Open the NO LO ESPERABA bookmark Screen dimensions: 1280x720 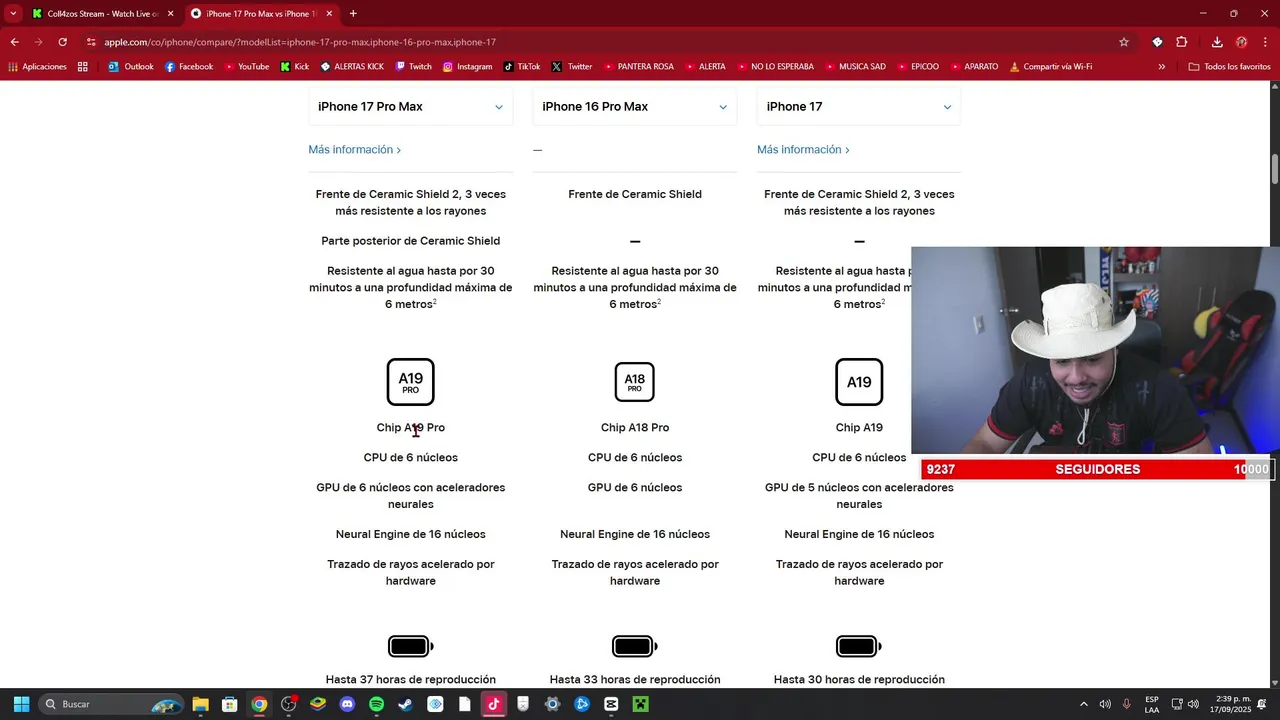click(x=776, y=67)
